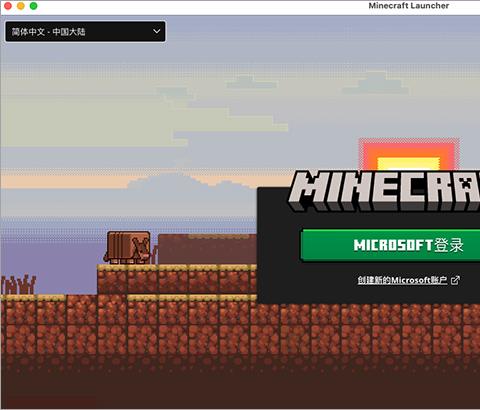This screenshot has width=480, height=410.
Task: Click the grass-topped block under the armadillo
Action: click(x=112, y=279)
